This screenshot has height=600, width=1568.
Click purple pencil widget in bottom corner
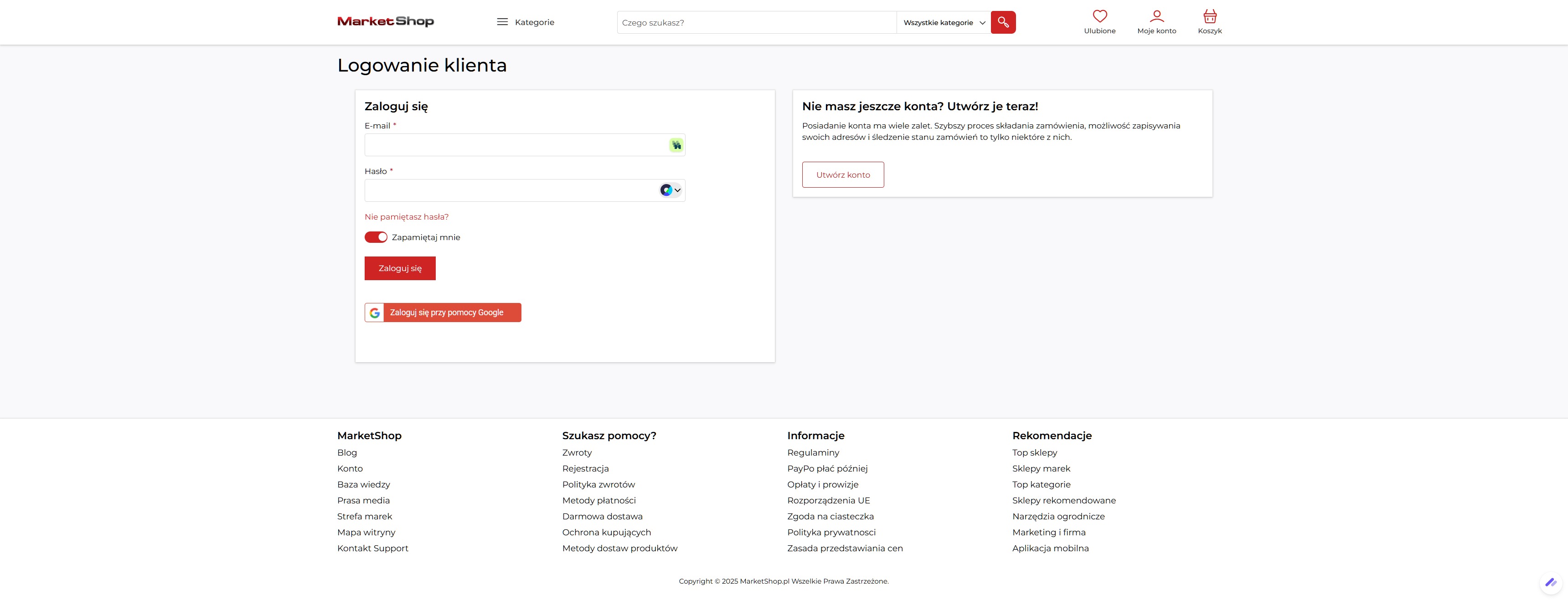pyautogui.click(x=1550, y=582)
